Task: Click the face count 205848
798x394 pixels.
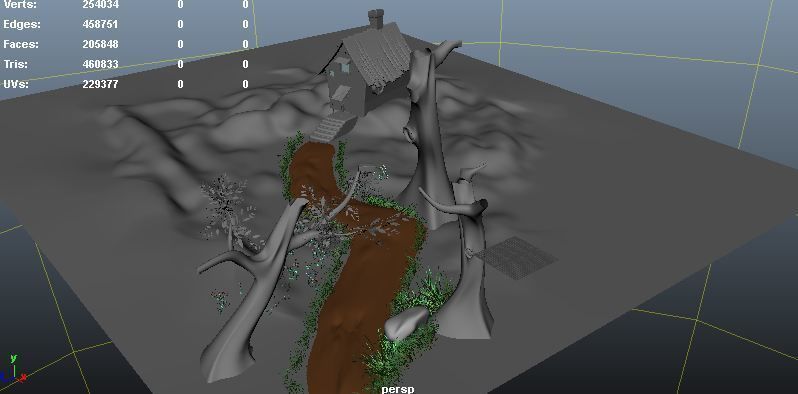Action: coord(100,44)
